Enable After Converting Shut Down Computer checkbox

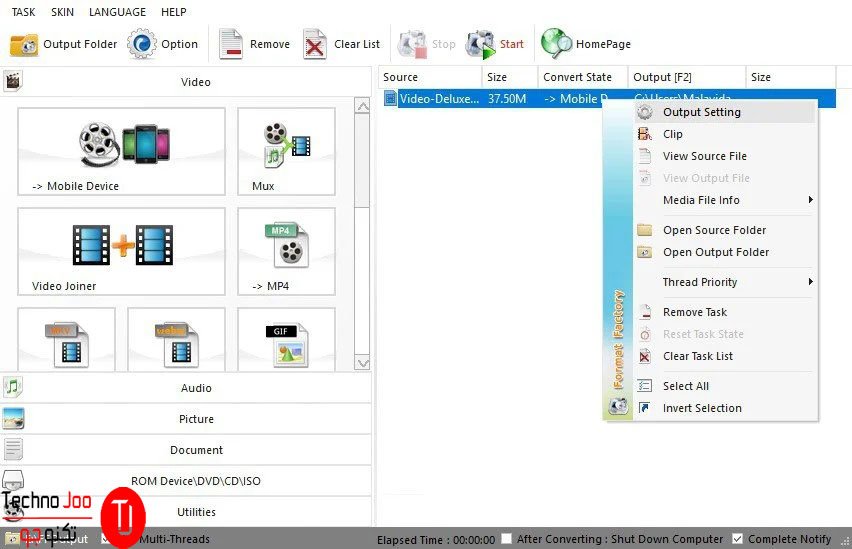click(x=507, y=539)
